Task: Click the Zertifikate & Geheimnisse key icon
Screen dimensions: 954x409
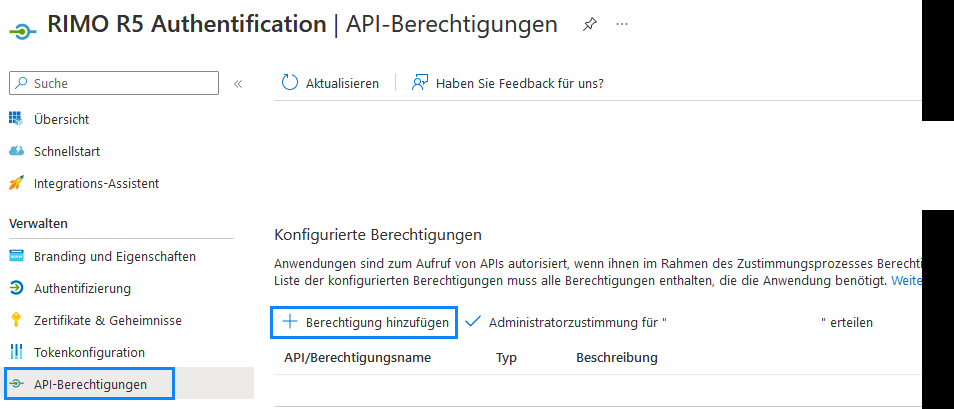Action: [16, 320]
